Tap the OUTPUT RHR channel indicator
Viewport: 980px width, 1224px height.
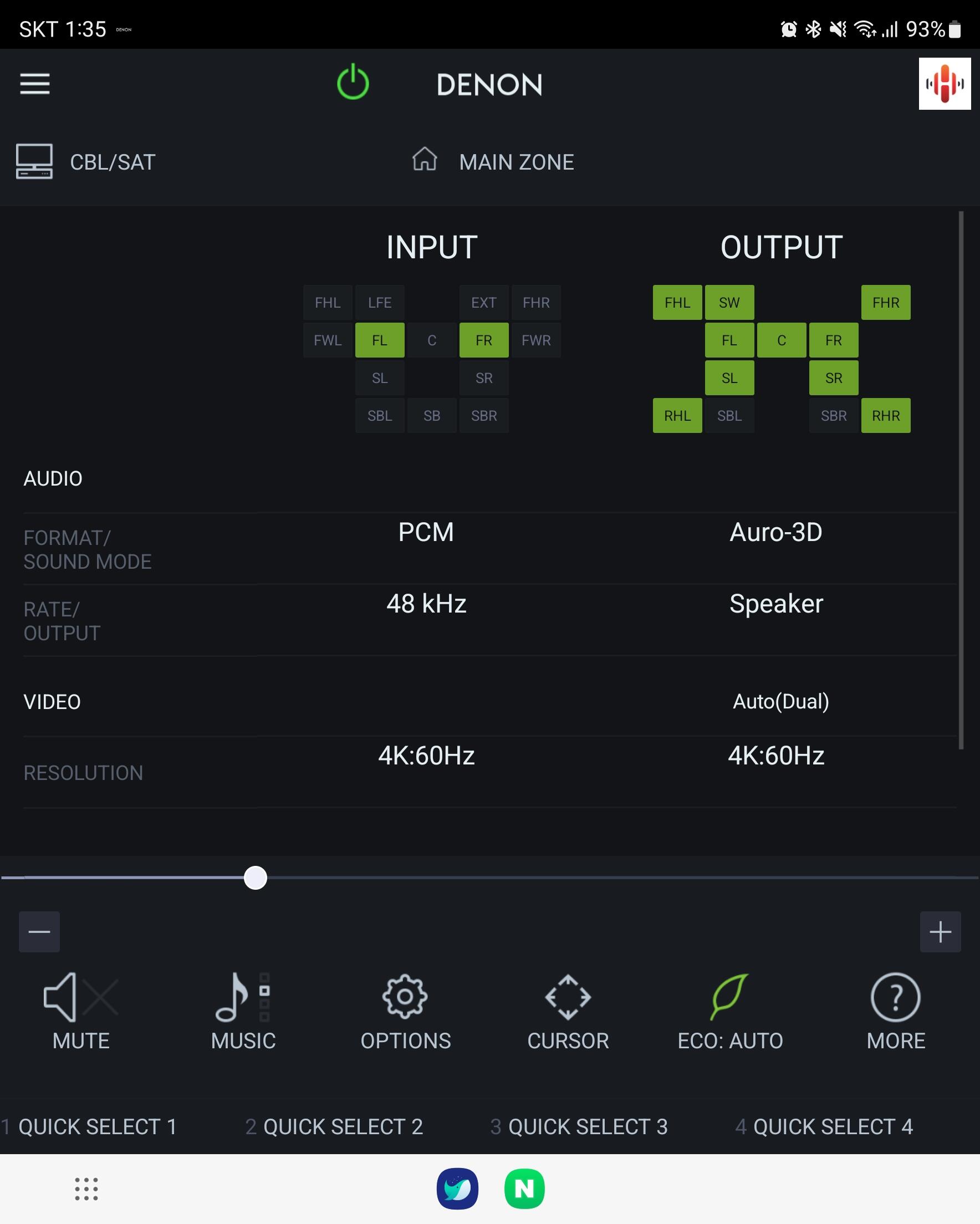886,416
